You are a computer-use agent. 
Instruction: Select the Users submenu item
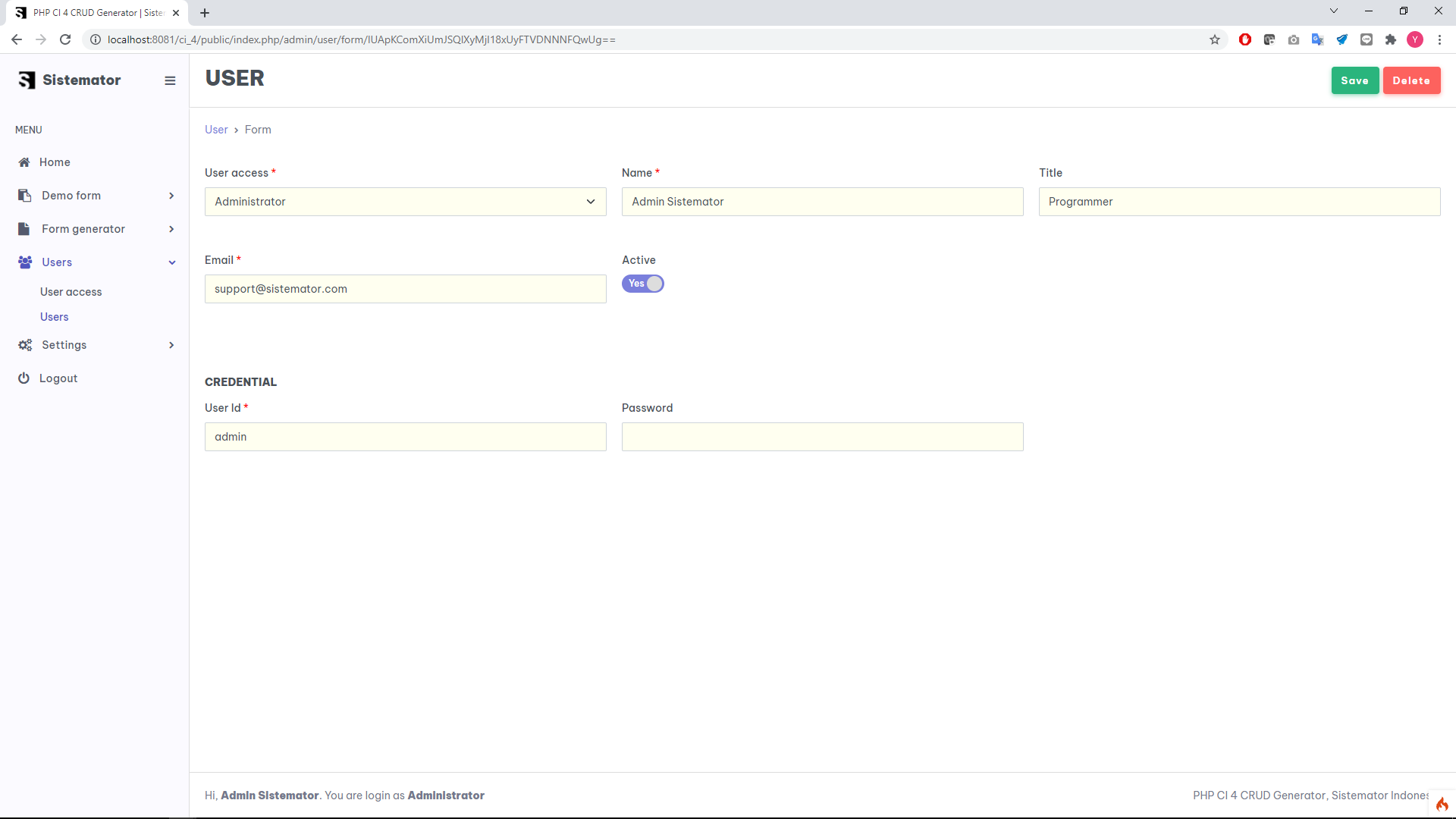pos(55,317)
